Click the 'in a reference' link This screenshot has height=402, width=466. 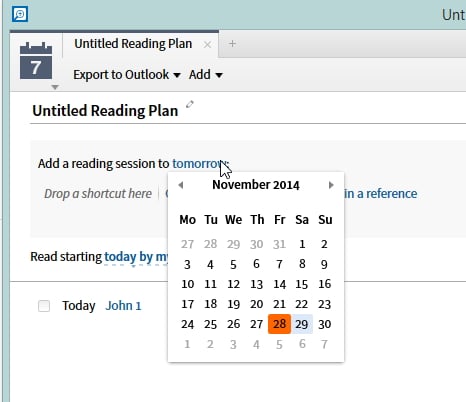click(x=381, y=194)
